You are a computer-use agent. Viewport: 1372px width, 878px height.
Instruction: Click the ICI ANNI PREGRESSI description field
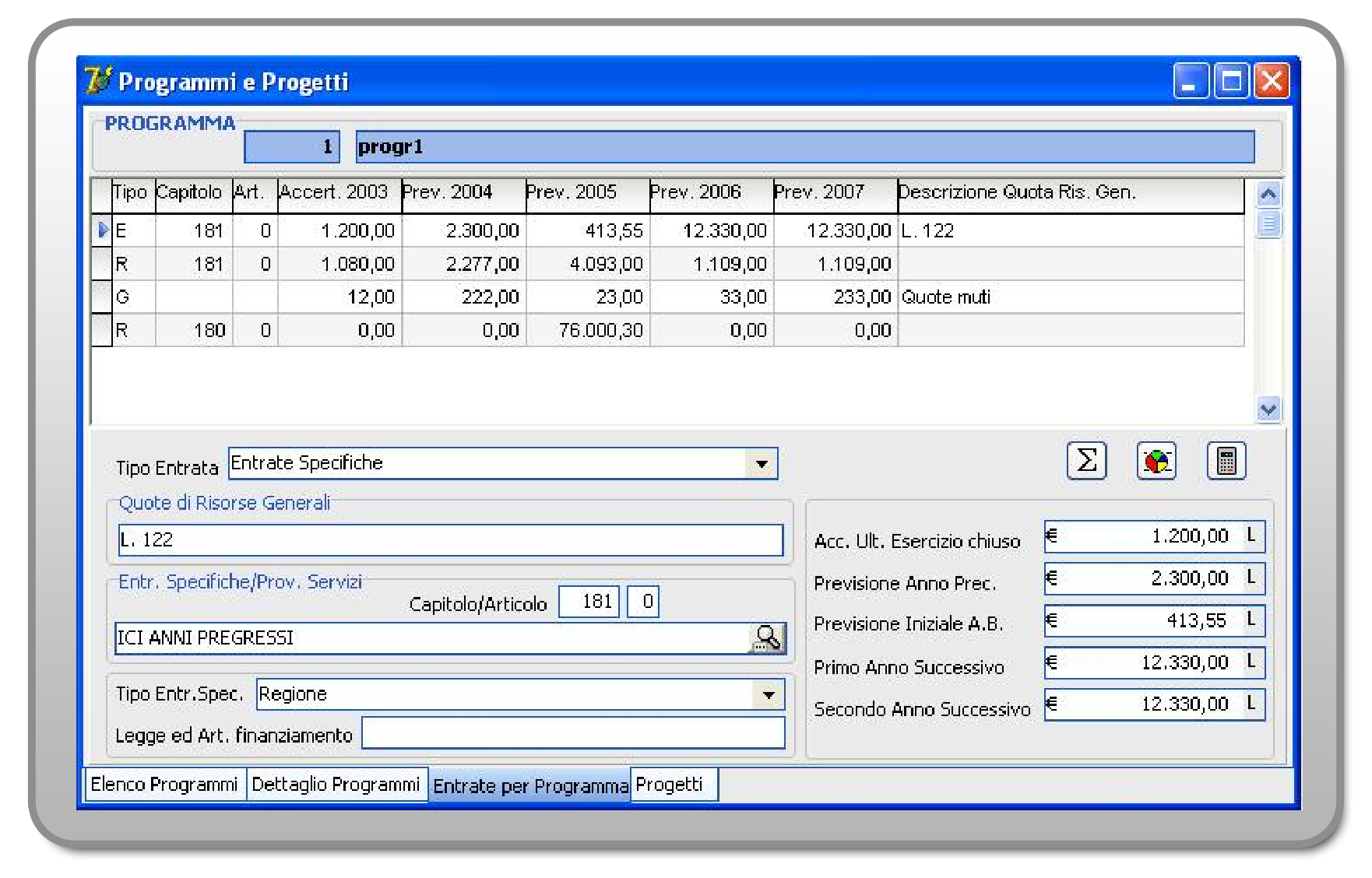tap(431, 638)
